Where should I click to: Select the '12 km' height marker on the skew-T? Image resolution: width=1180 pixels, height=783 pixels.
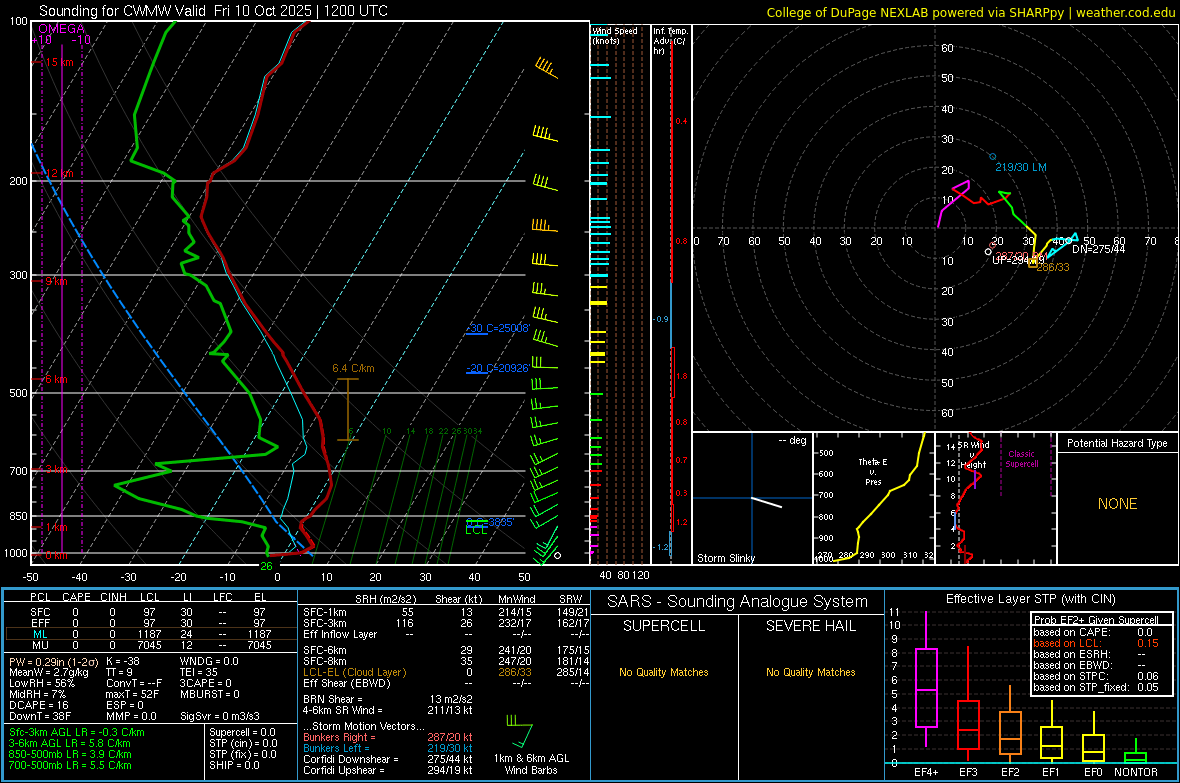click(x=59, y=173)
